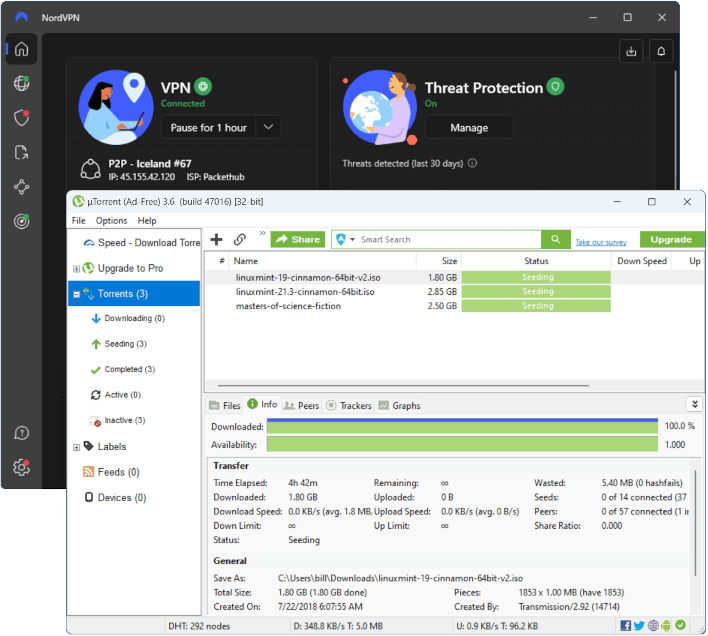This screenshot has width=708, height=636.
Task: Select Completed (3) filter
Action: click(x=124, y=369)
